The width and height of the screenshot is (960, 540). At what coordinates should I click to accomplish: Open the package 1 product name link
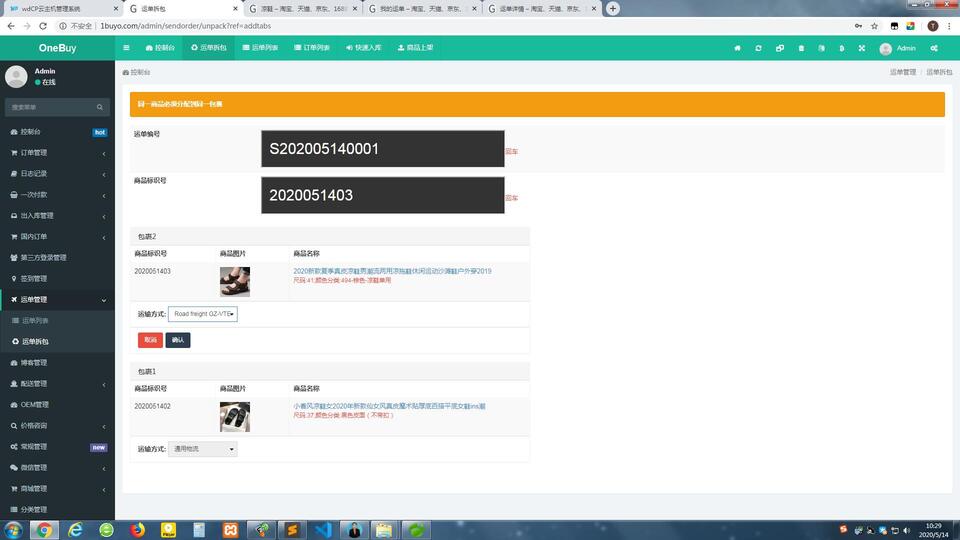coord(389,407)
